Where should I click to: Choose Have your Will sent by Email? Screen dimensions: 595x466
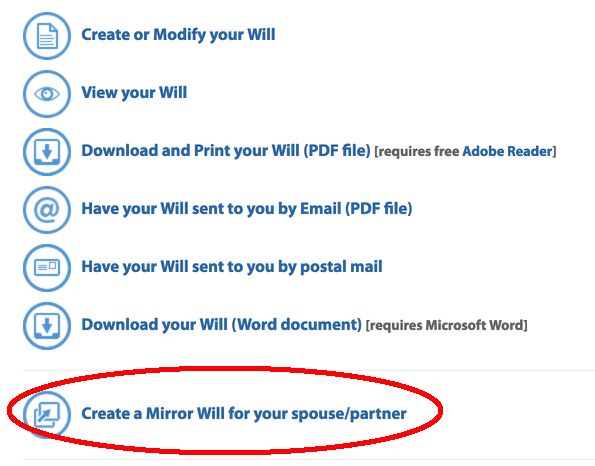pyautogui.click(x=247, y=209)
